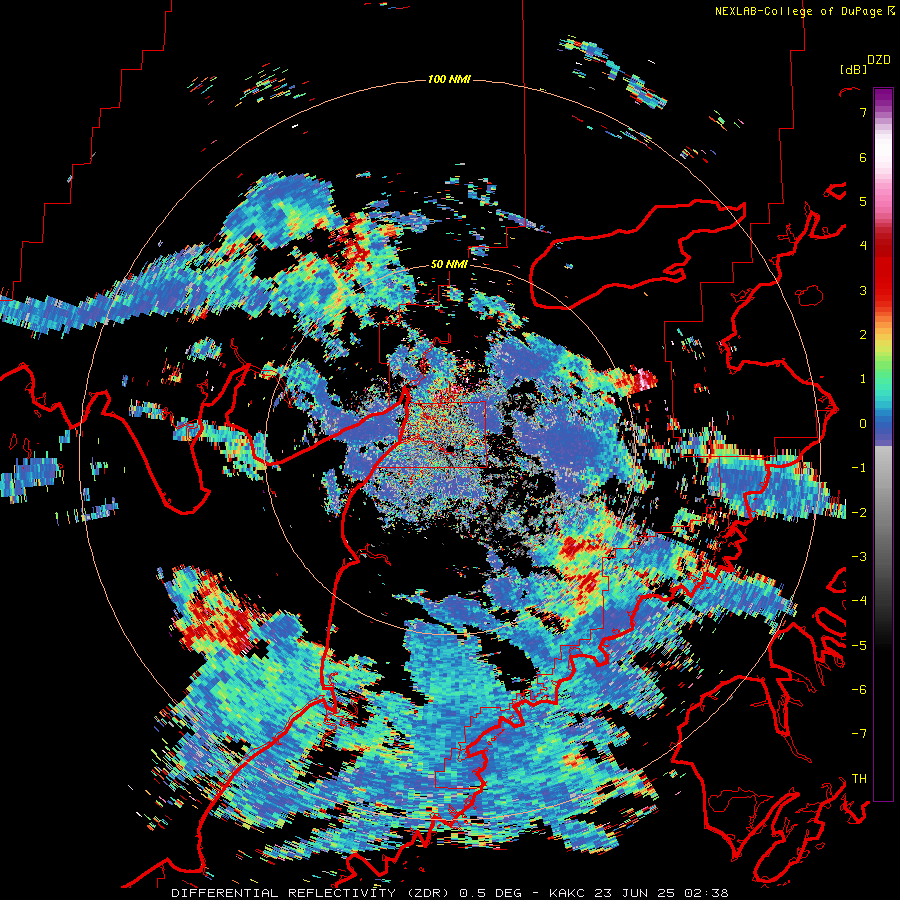Screen dimensions: 900x900
Task: Click the 4 value on the scale
Action: click(x=863, y=246)
